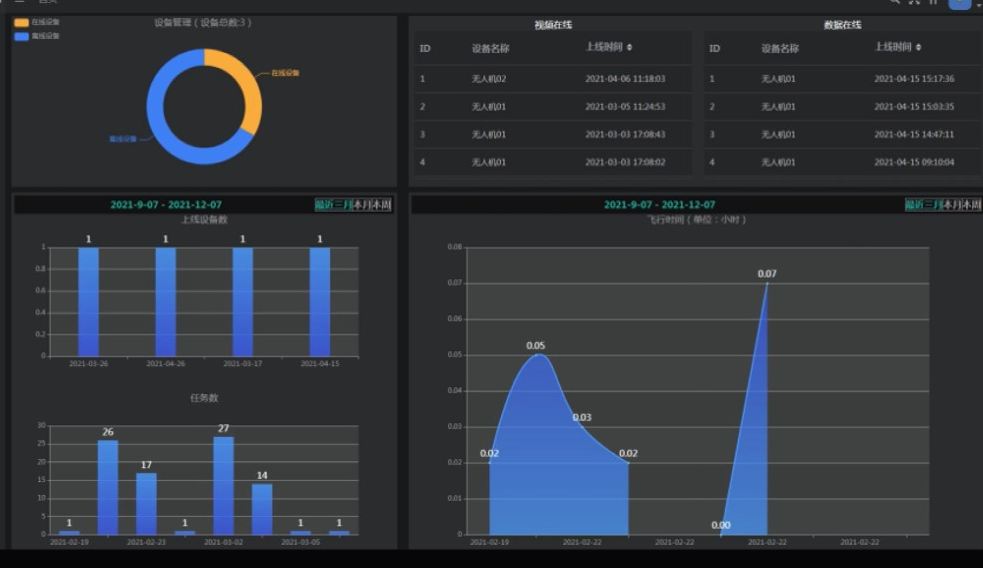The image size is (983, 568).
Task: Click data online row dated 2021-04-15 15:17:36
Action: click(x=841, y=78)
